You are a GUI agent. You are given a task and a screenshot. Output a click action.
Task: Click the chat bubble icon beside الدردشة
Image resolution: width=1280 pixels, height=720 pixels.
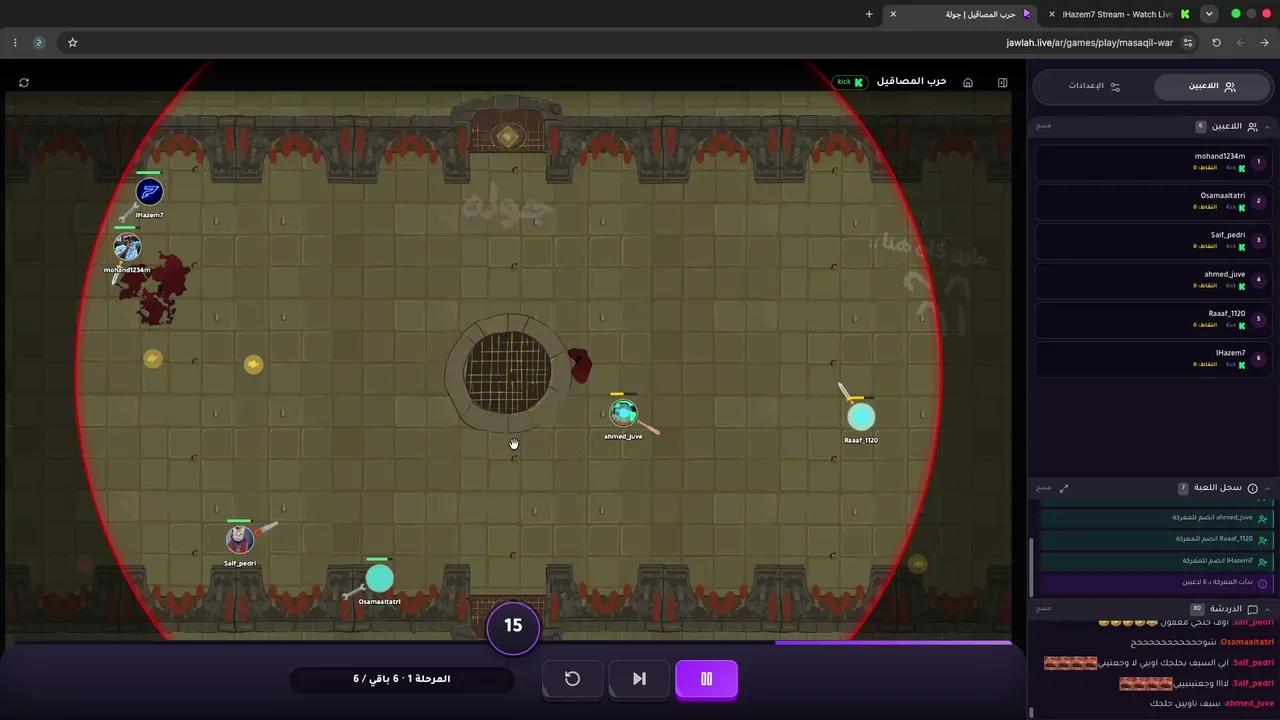(x=1252, y=609)
